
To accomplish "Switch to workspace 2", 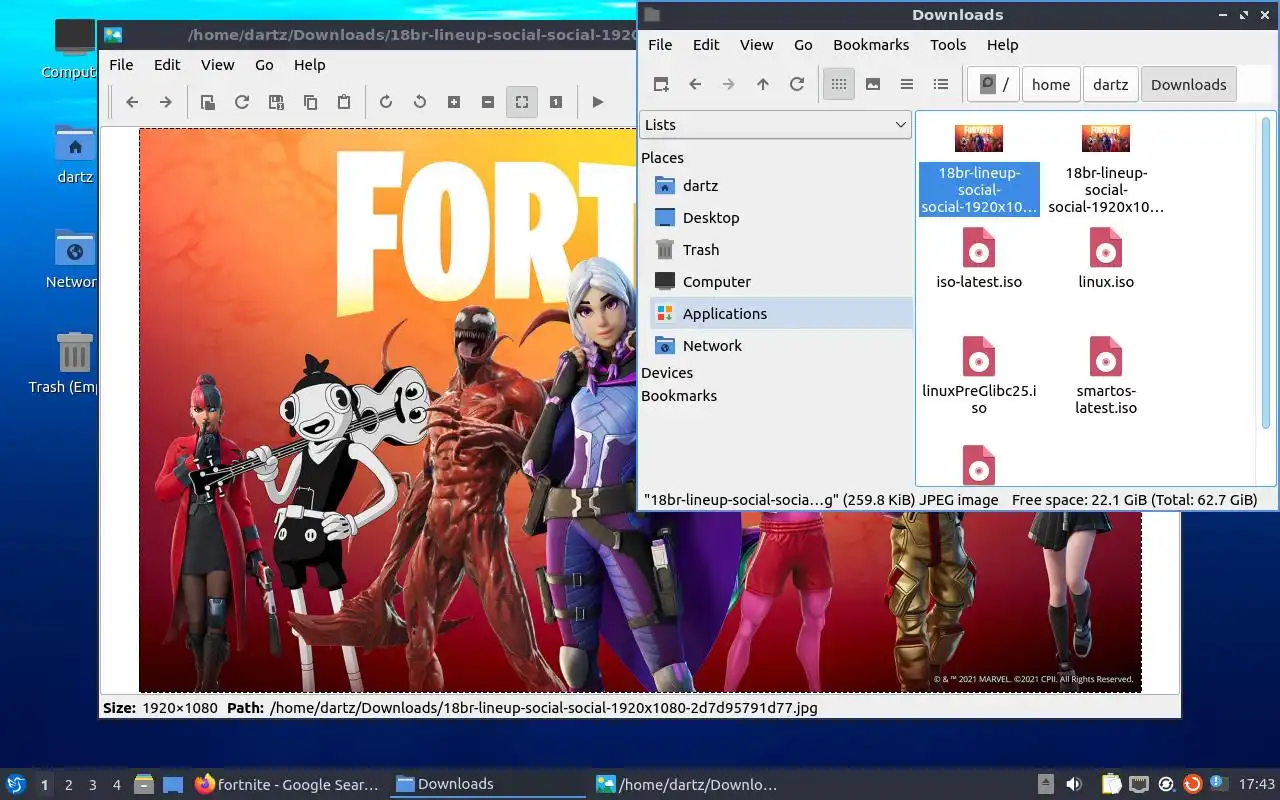I will point(69,785).
